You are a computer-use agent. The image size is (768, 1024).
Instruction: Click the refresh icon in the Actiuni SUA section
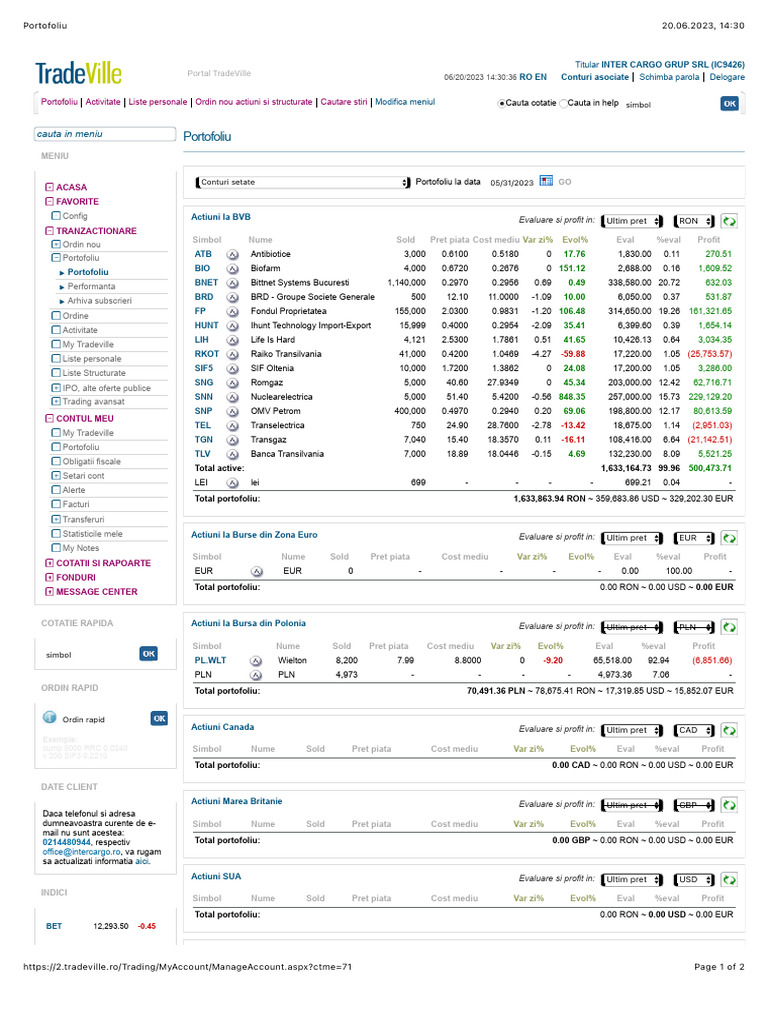click(x=729, y=880)
